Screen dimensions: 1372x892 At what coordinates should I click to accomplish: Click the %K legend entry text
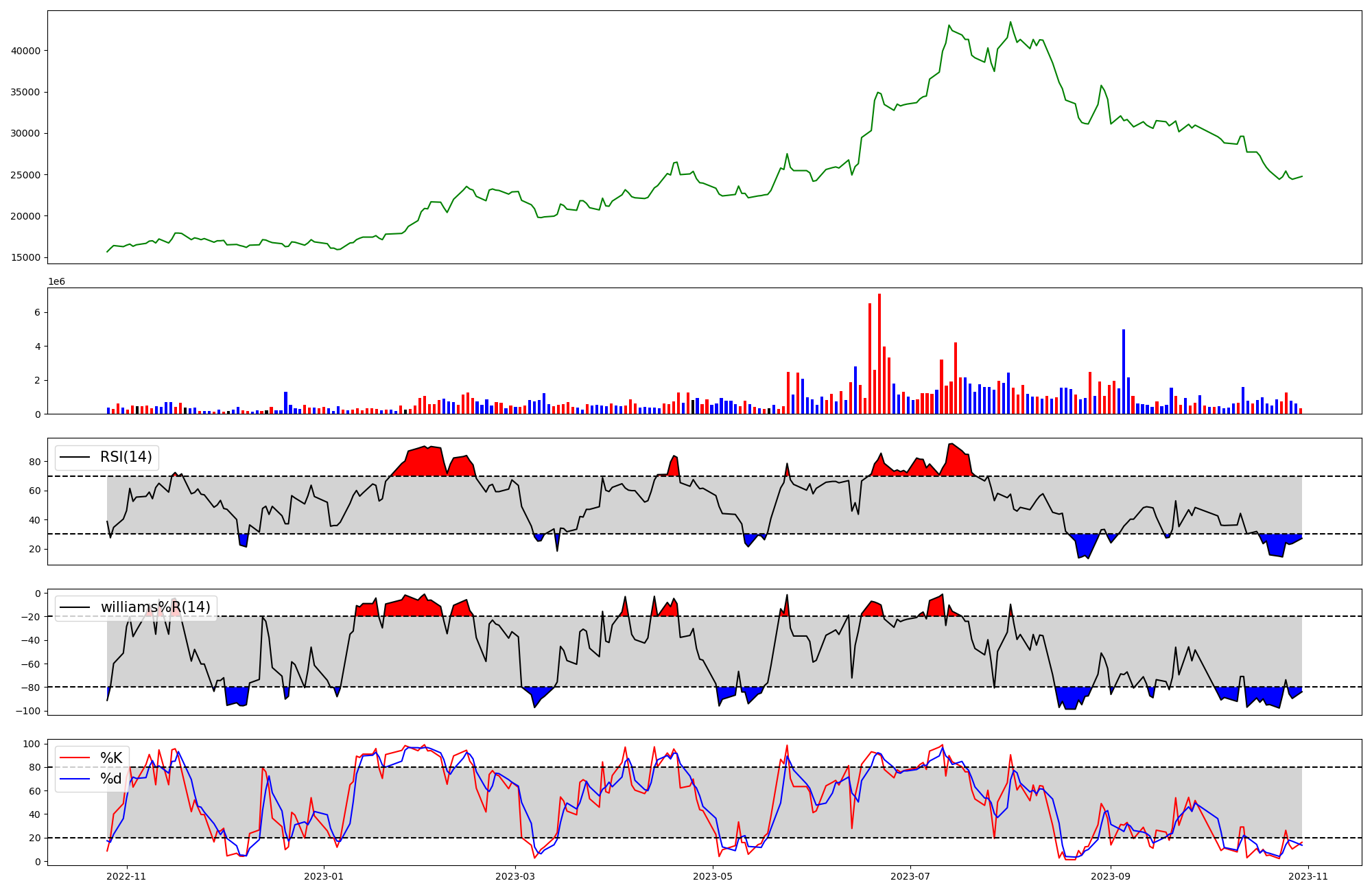(x=111, y=758)
